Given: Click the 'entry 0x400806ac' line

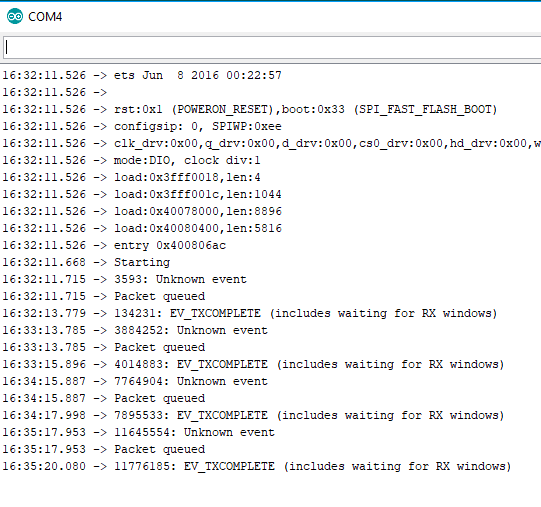Looking at the screenshot, I should pyautogui.click(x=114, y=245).
